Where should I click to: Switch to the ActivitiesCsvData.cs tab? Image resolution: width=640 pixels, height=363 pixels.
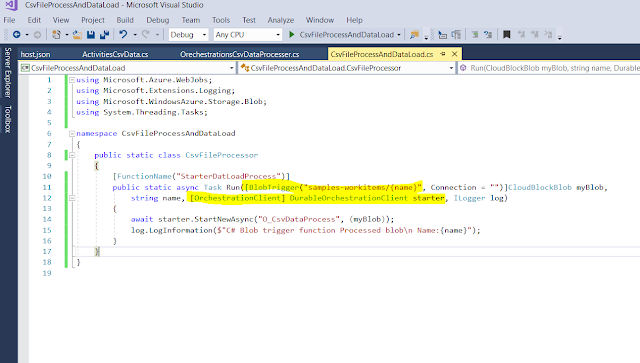(x=115, y=54)
